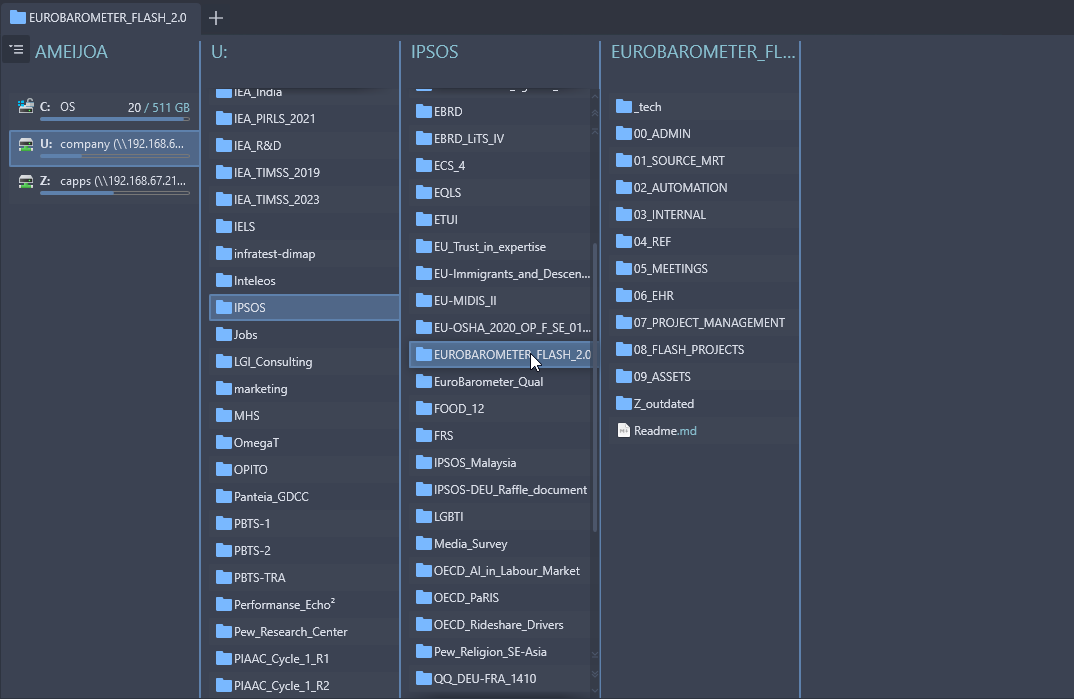Select the IELS folder
This screenshot has height=699, width=1074.
(x=304, y=227)
